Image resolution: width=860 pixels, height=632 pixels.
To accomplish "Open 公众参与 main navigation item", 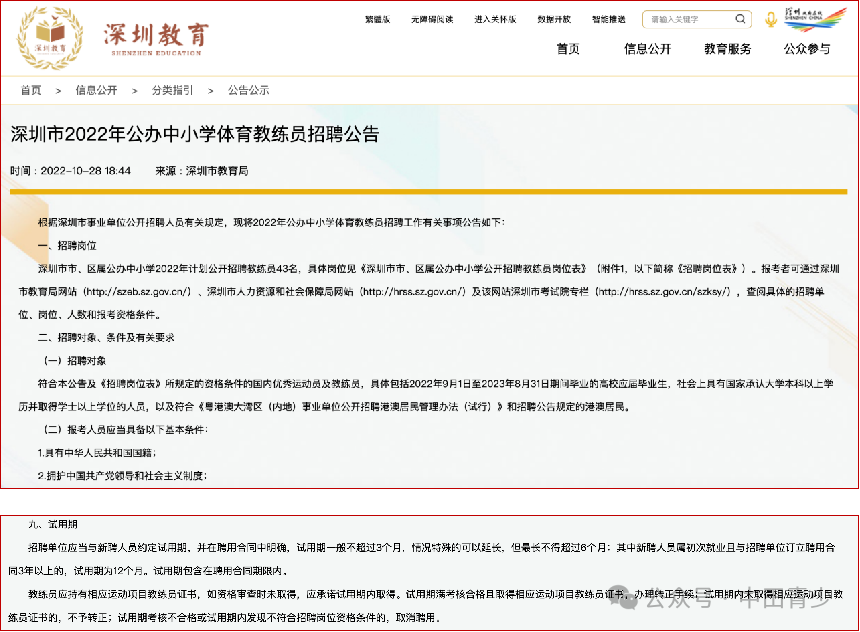I will pos(807,49).
